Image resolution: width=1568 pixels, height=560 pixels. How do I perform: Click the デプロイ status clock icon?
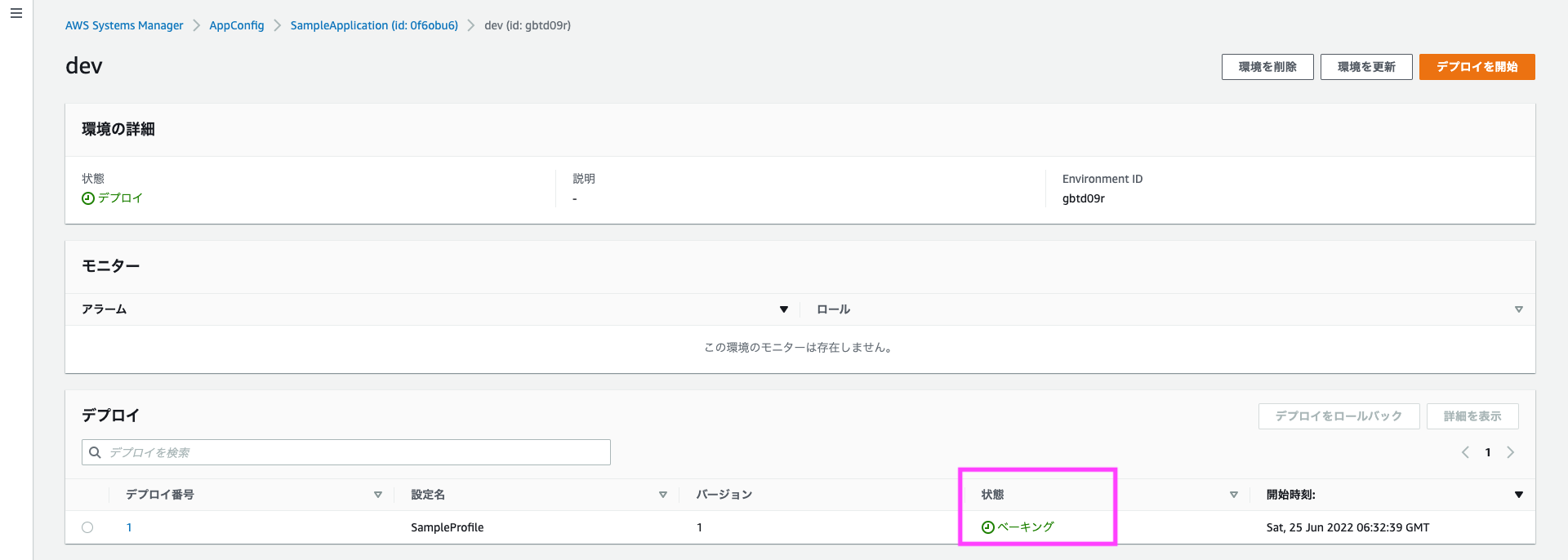pos(88,198)
